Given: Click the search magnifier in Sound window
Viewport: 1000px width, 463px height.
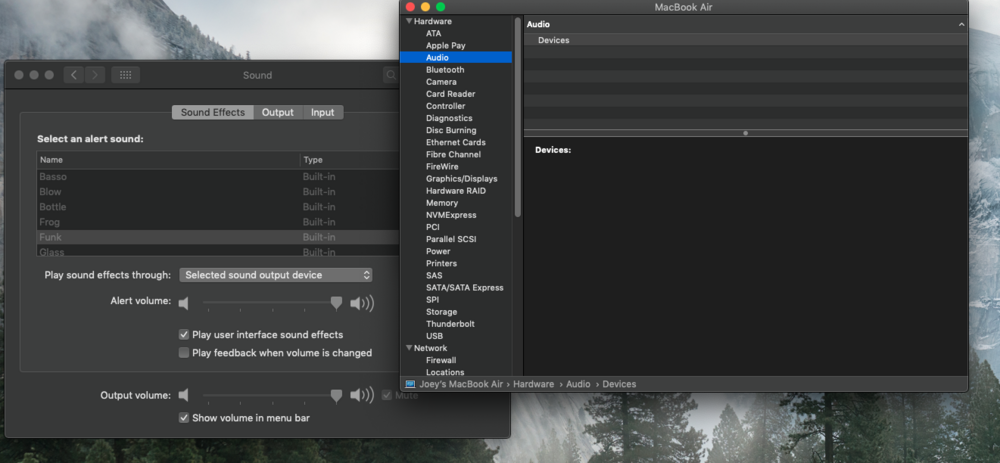Looking at the screenshot, I should pos(391,75).
